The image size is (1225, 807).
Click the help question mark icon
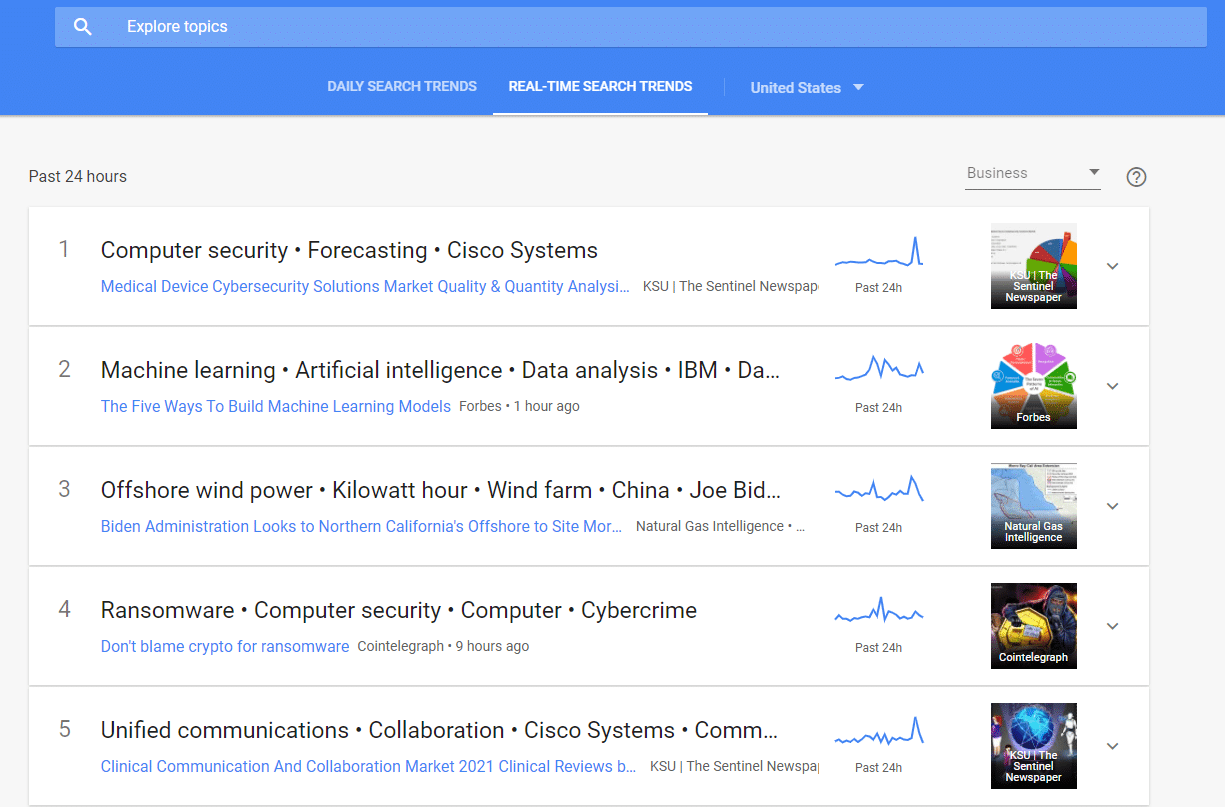pos(1136,177)
